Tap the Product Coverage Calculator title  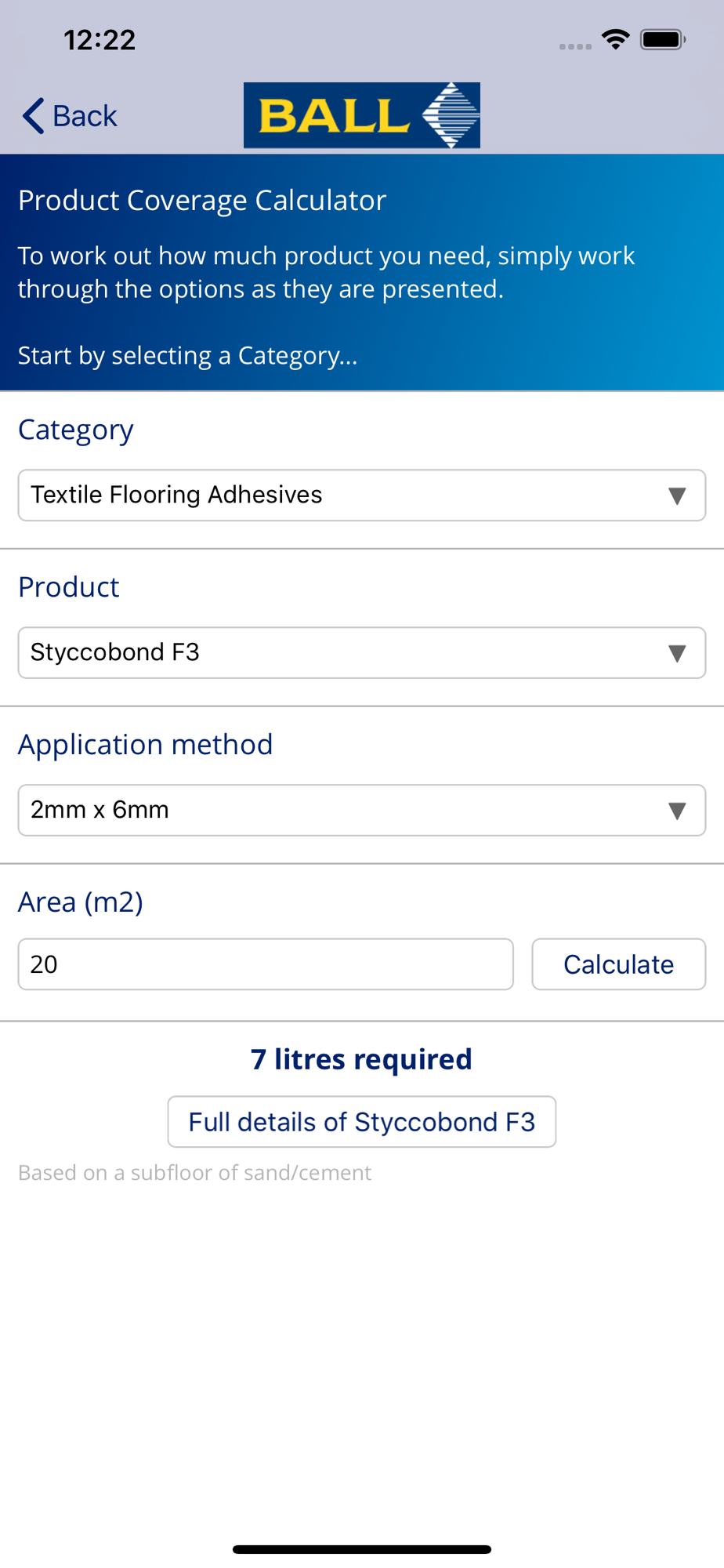coord(202,201)
